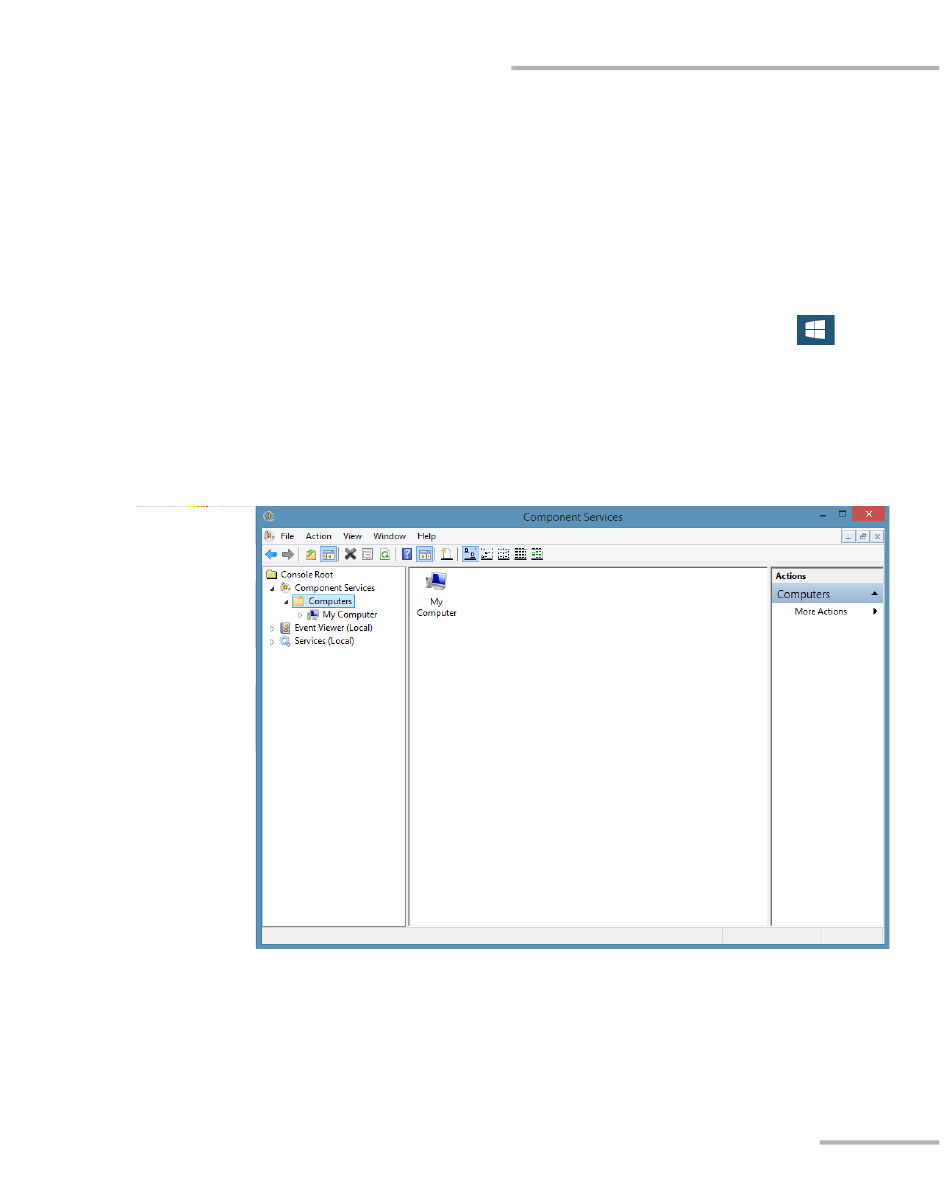Maximize the Component Services window
Image resolution: width=950 pixels, height=1181 pixels.
[842, 514]
